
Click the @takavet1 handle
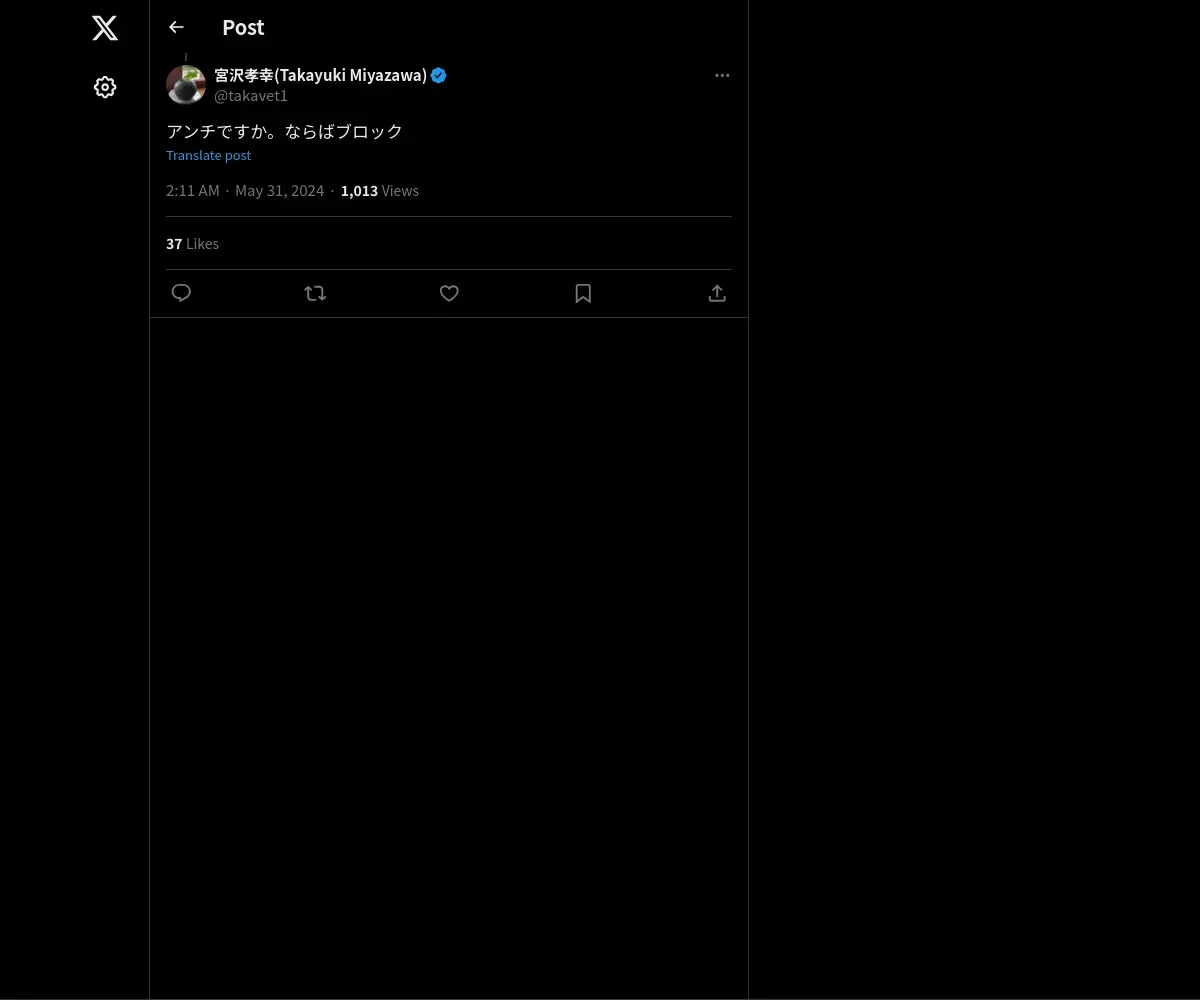click(251, 96)
